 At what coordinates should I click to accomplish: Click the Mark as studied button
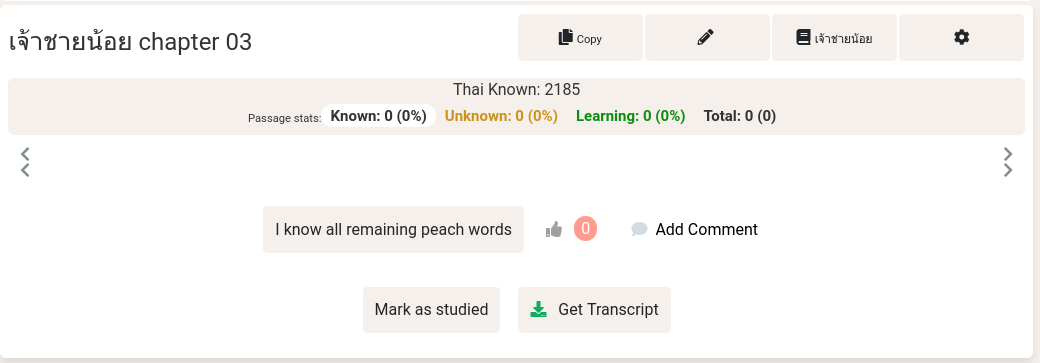[x=431, y=310]
